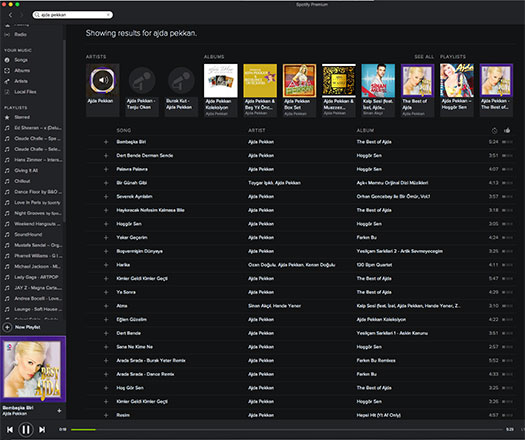Screen dimensions: 525x440
Task: Open album 130 Bpm Quartet
Action: tap(374, 265)
